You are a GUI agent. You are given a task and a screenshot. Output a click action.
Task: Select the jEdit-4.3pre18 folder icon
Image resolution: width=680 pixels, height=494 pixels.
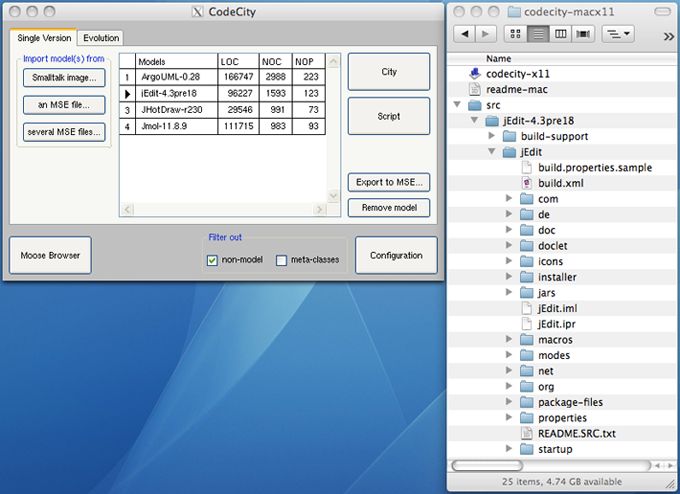tap(492, 121)
